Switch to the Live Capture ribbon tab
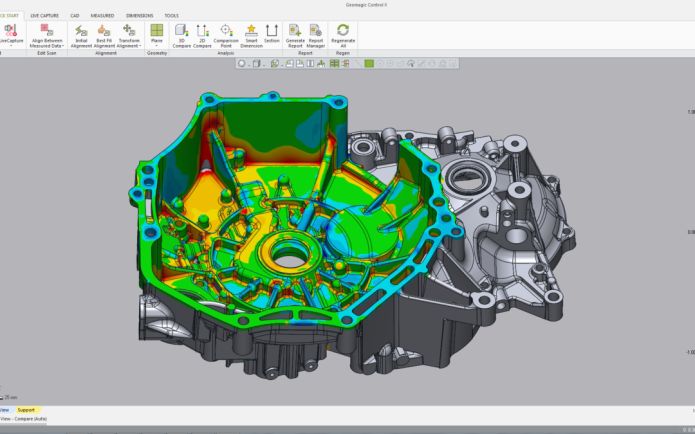 coord(44,16)
